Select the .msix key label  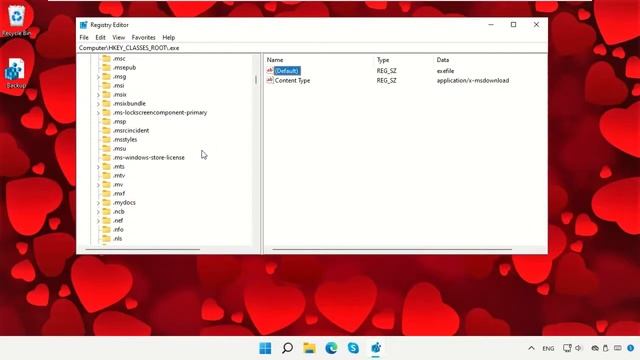pyautogui.click(x=120, y=95)
